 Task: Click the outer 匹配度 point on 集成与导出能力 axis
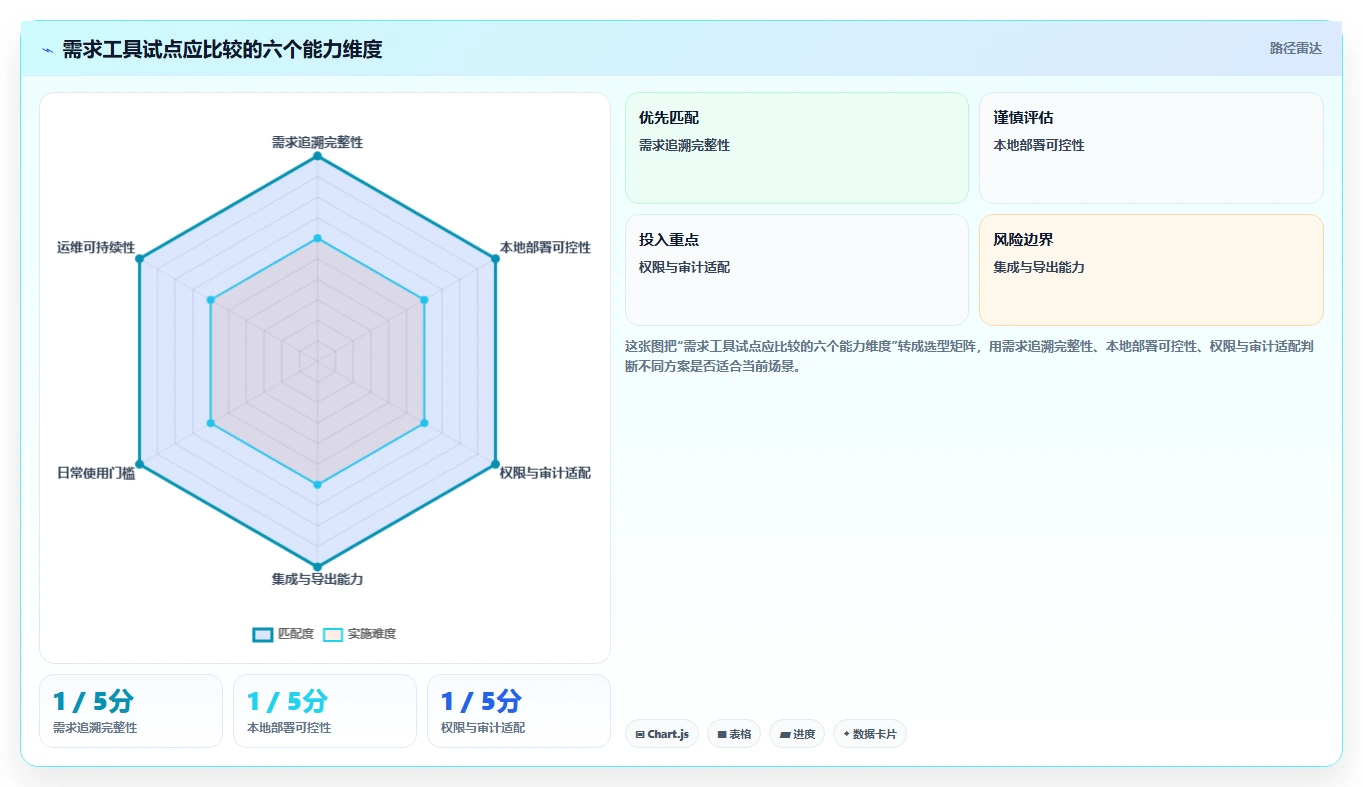[317, 567]
